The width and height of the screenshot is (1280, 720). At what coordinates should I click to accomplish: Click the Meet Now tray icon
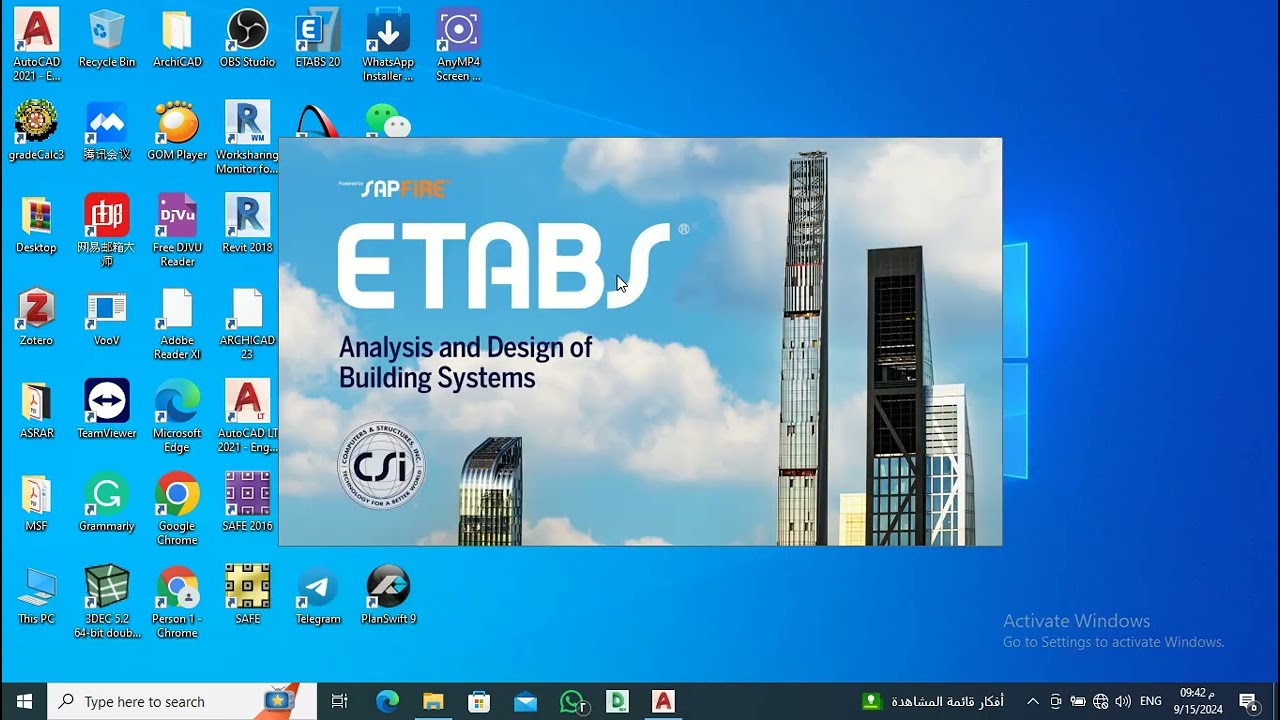1055,702
